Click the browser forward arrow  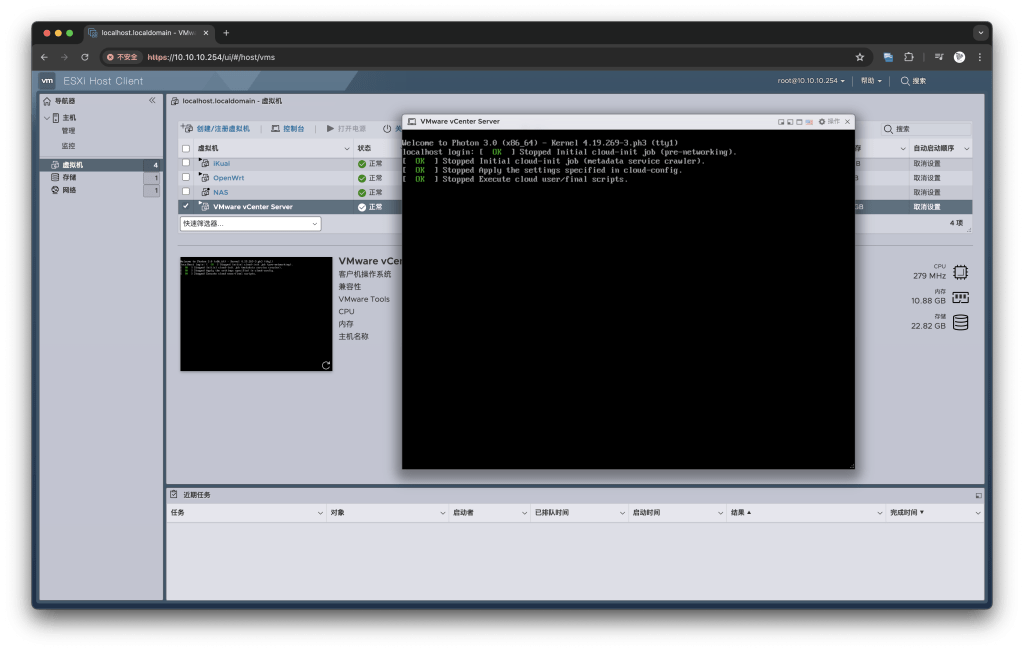click(x=64, y=57)
